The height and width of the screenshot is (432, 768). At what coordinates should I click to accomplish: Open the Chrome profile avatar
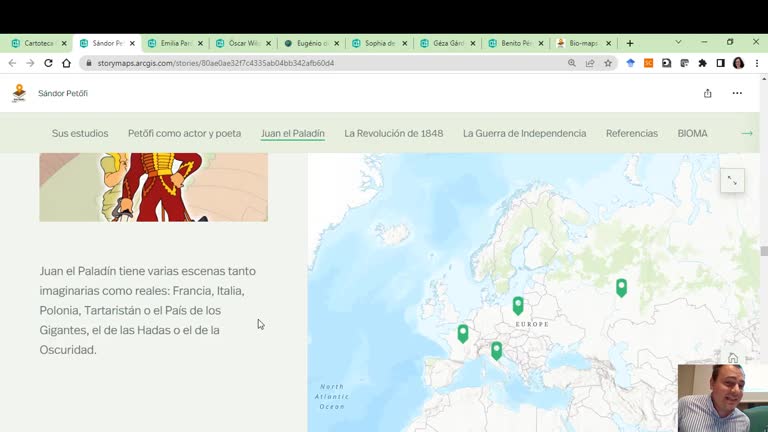pos(739,63)
